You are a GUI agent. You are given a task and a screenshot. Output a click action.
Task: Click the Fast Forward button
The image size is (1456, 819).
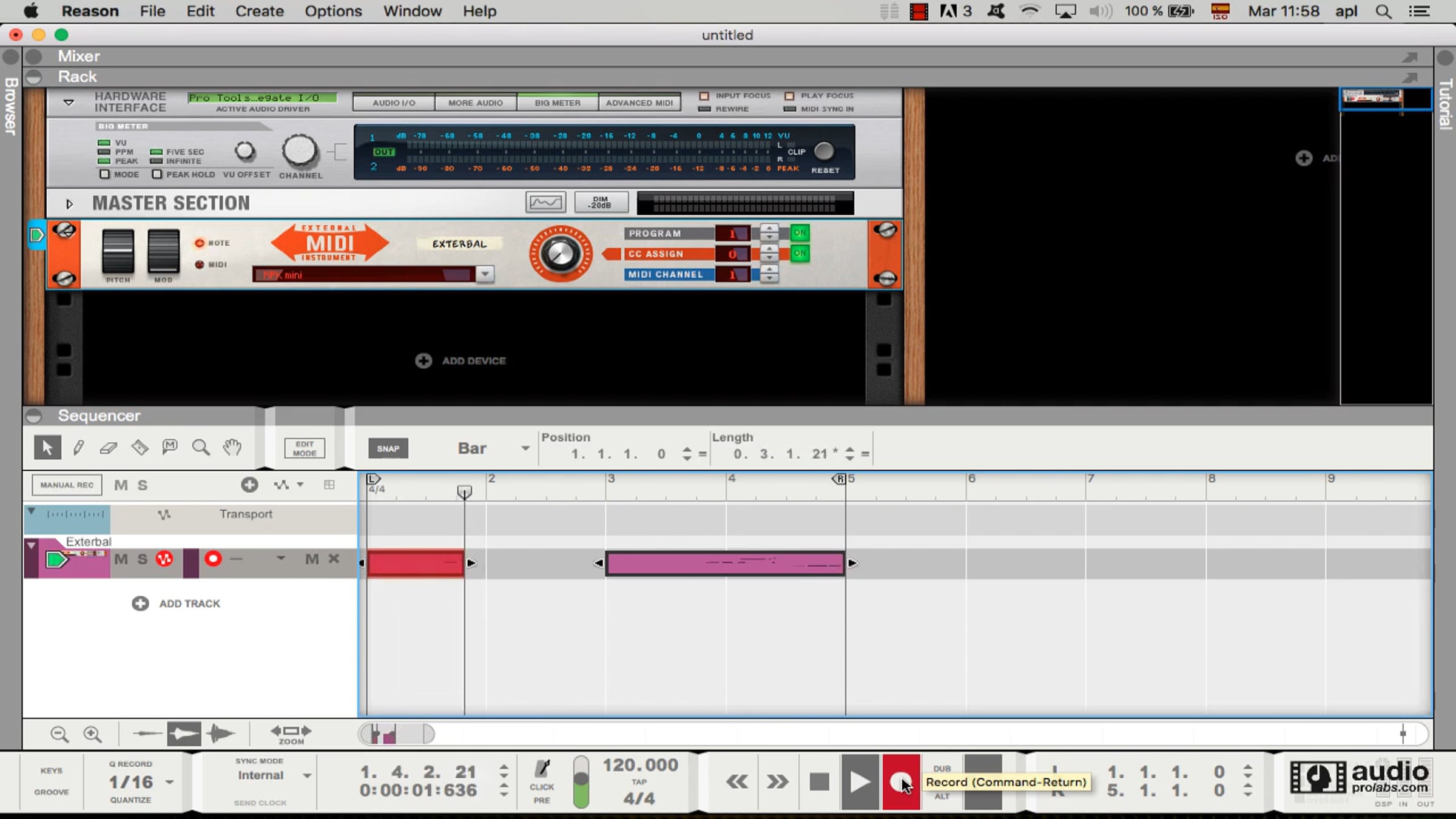tap(777, 782)
